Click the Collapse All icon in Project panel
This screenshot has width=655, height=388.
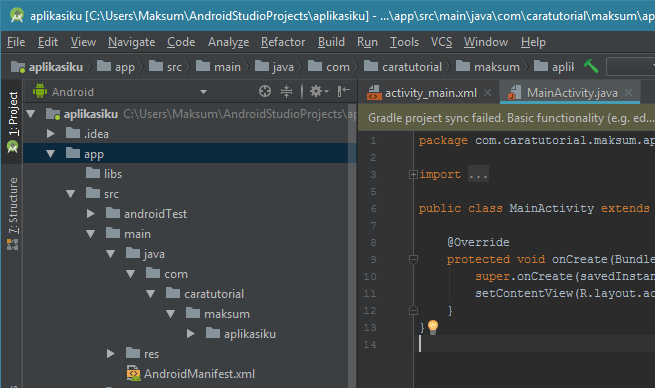click(287, 91)
